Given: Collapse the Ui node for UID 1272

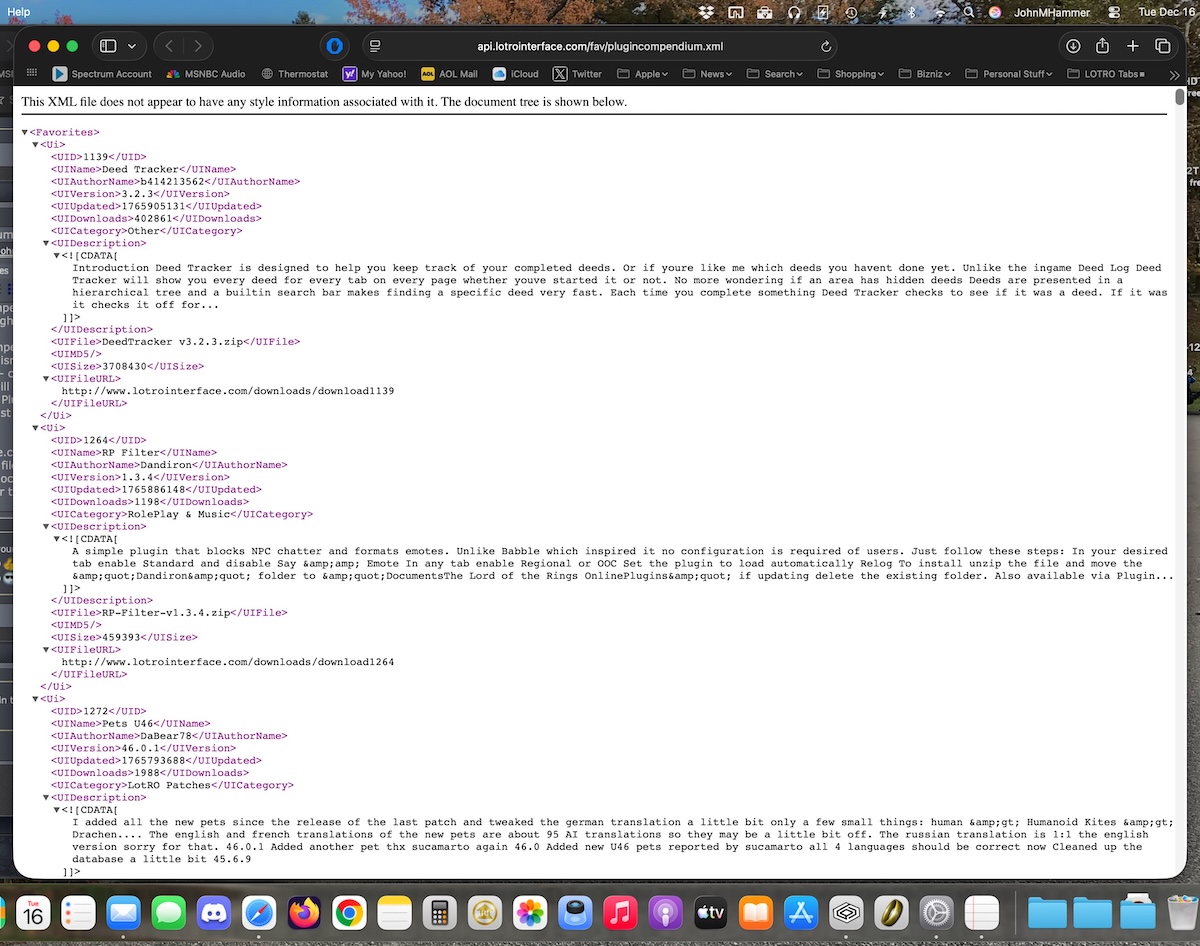Looking at the screenshot, I should pyautogui.click(x=36, y=699).
